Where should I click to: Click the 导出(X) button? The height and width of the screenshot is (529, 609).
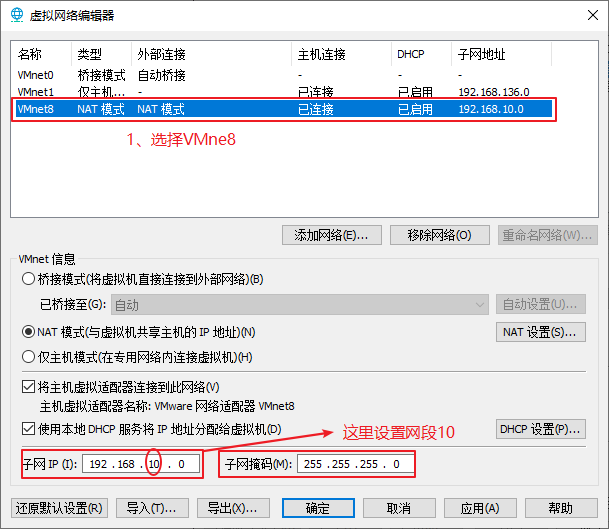(x=233, y=508)
